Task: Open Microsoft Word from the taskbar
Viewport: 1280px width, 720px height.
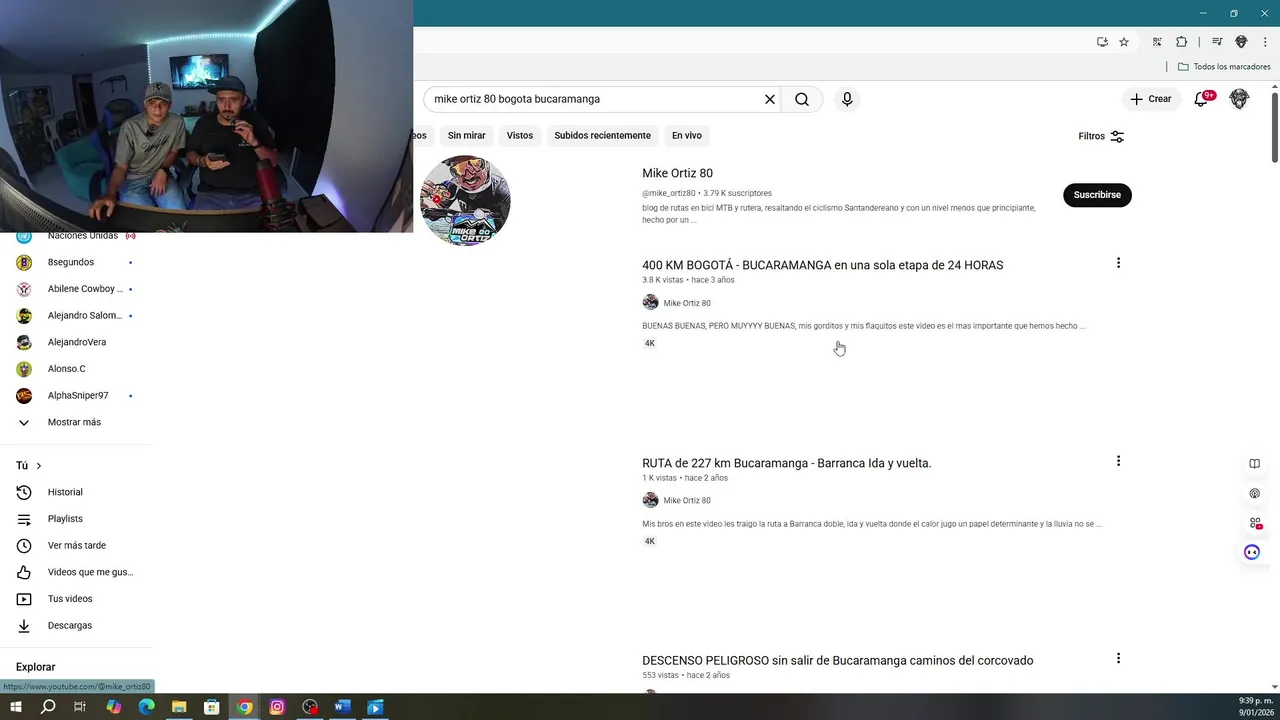Action: [x=342, y=707]
